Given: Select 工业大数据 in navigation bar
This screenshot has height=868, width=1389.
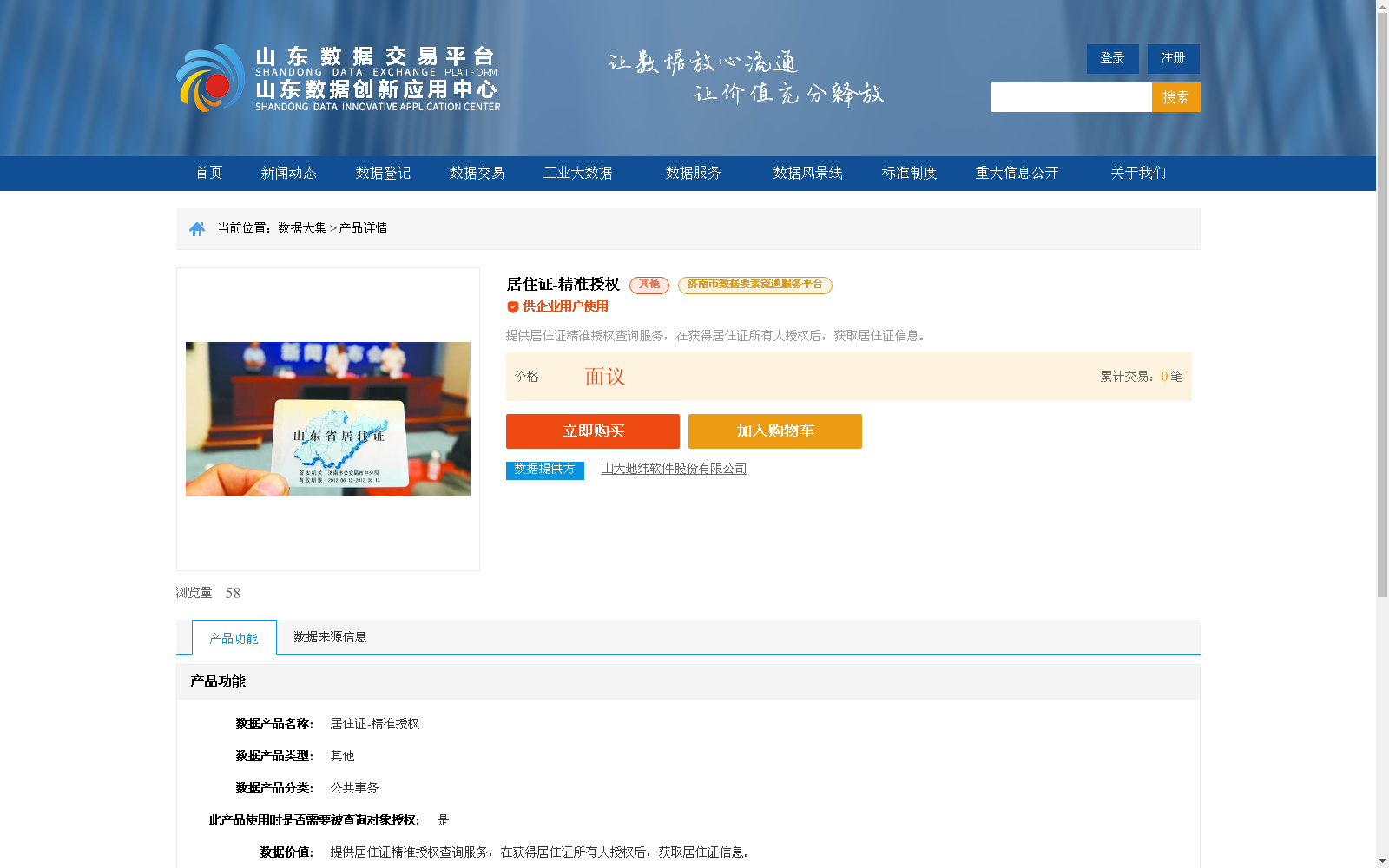Looking at the screenshot, I should (578, 173).
